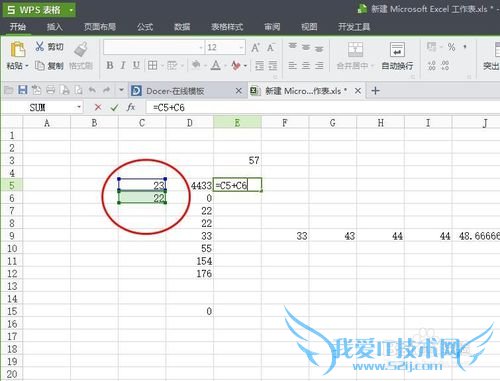Click cell C6 containing 22
500x381 pixels.
(142, 198)
